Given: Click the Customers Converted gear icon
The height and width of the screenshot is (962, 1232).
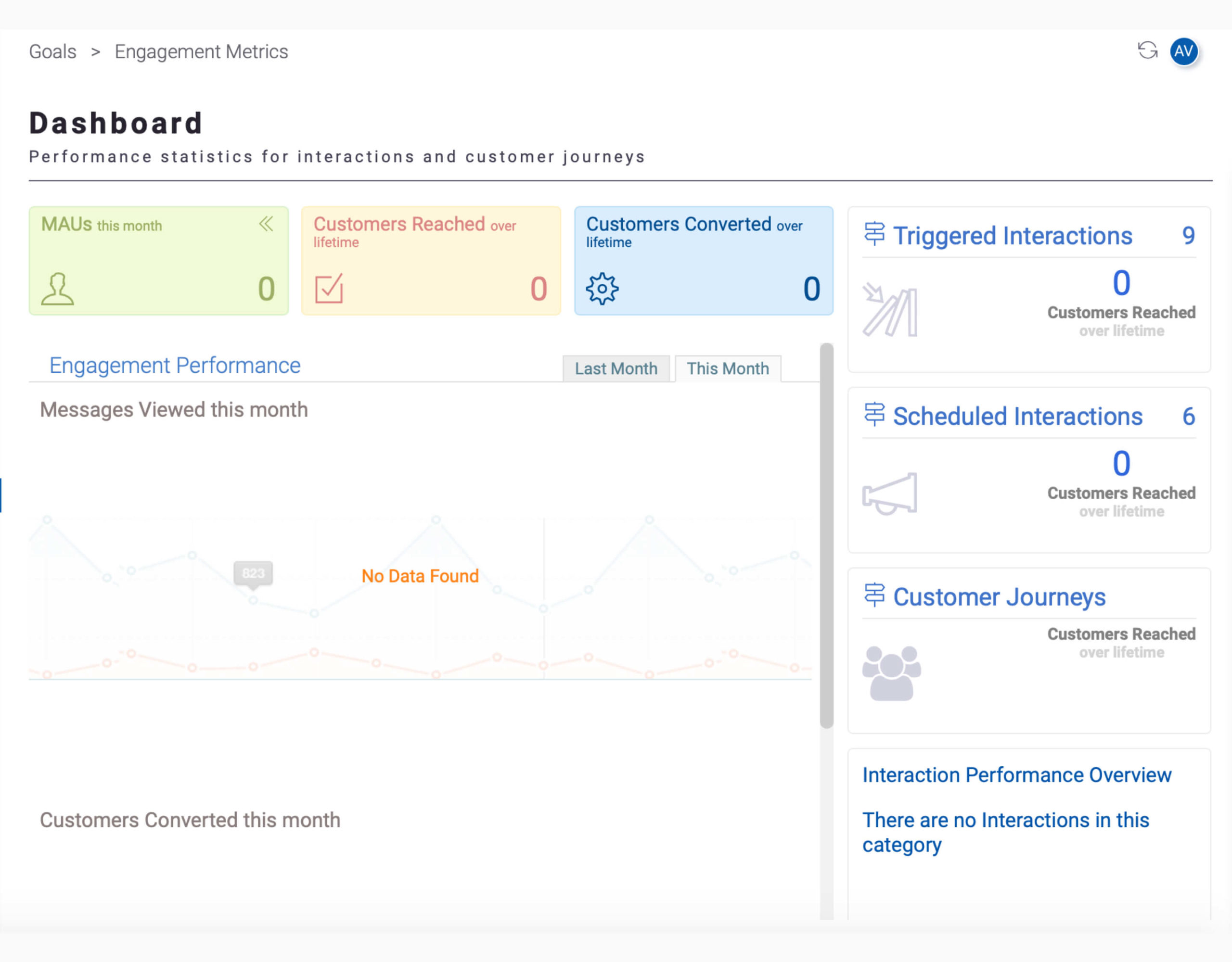Looking at the screenshot, I should click(602, 289).
